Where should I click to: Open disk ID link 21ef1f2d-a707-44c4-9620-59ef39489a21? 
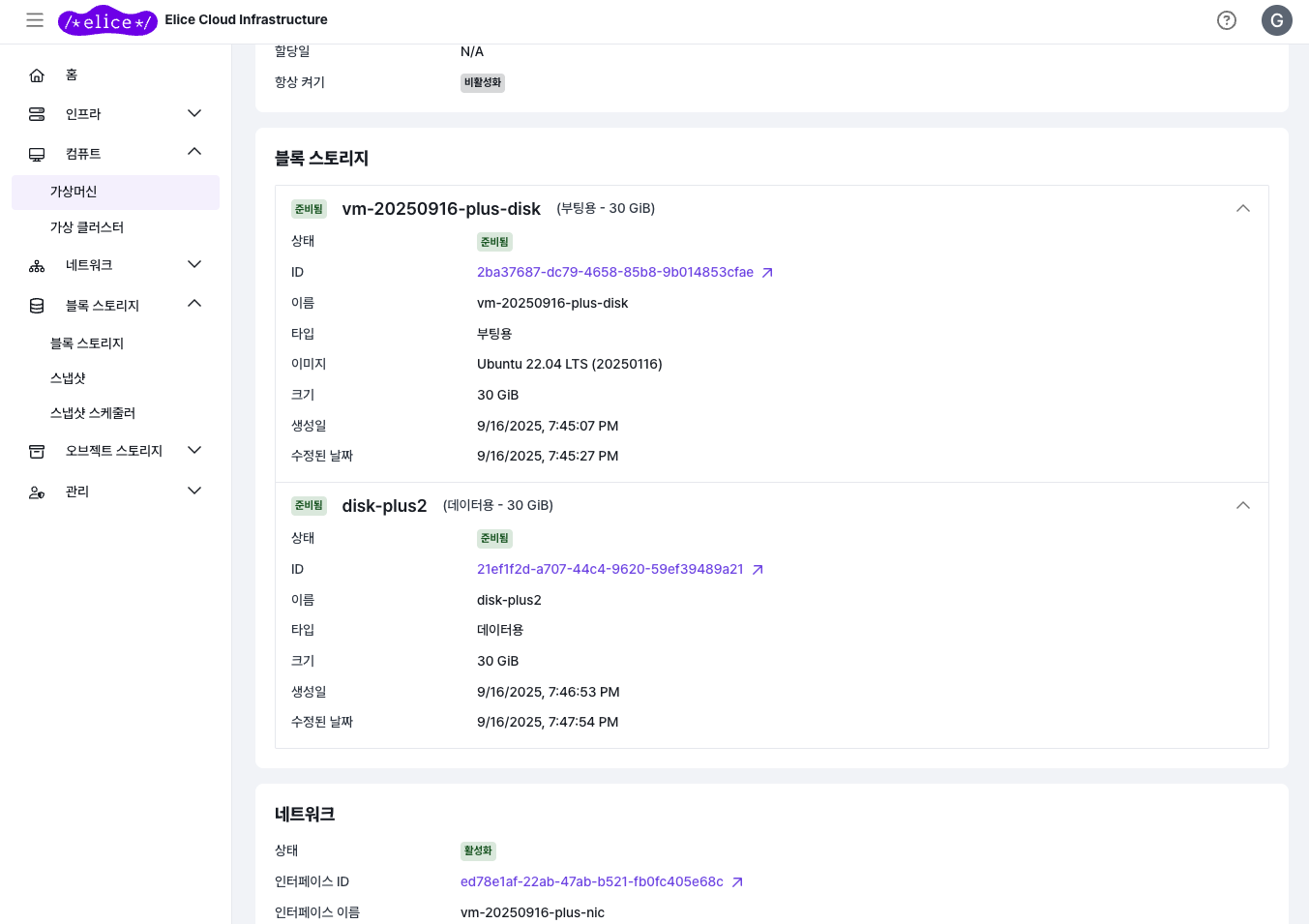click(610, 570)
